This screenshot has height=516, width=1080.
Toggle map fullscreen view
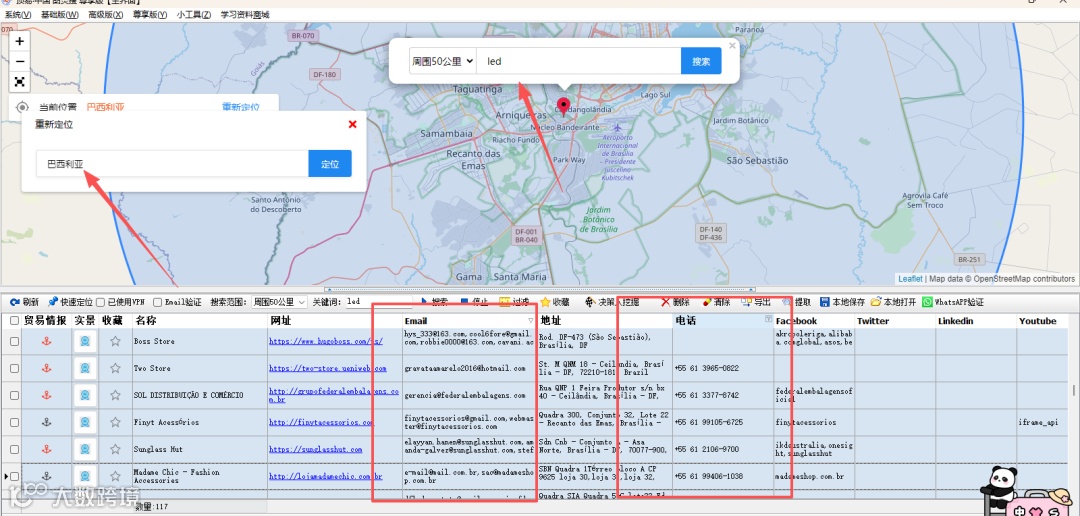pyautogui.click(x=20, y=82)
